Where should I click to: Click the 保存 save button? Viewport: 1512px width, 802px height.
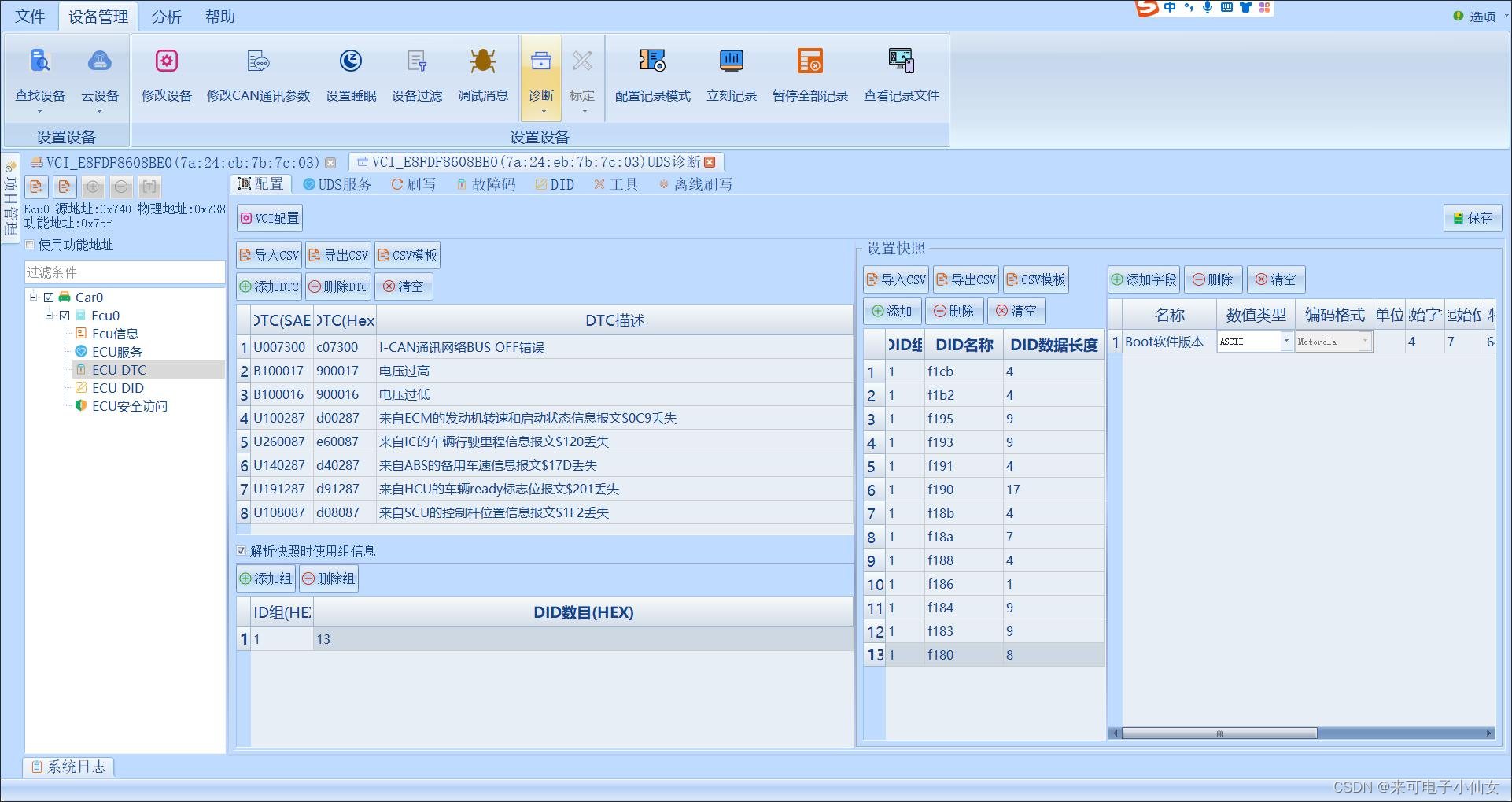(x=1473, y=218)
